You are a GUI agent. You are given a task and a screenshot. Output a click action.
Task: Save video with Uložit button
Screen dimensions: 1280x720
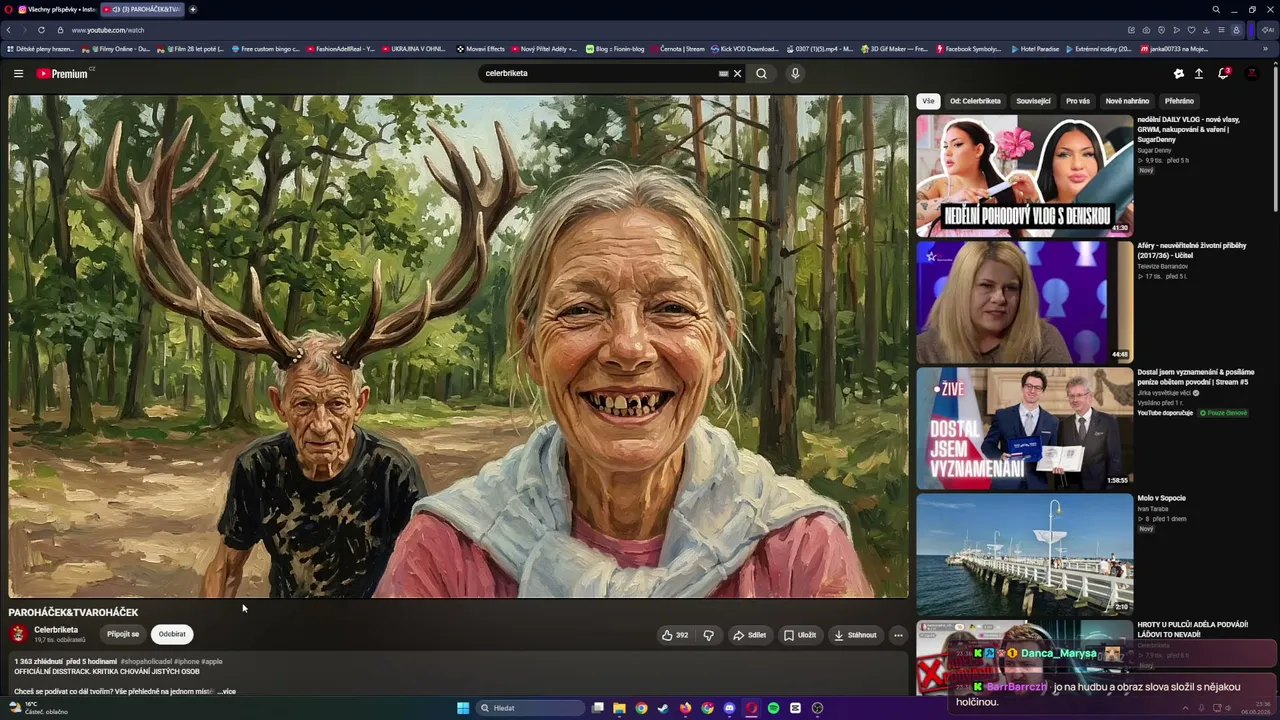click(800, 635)
